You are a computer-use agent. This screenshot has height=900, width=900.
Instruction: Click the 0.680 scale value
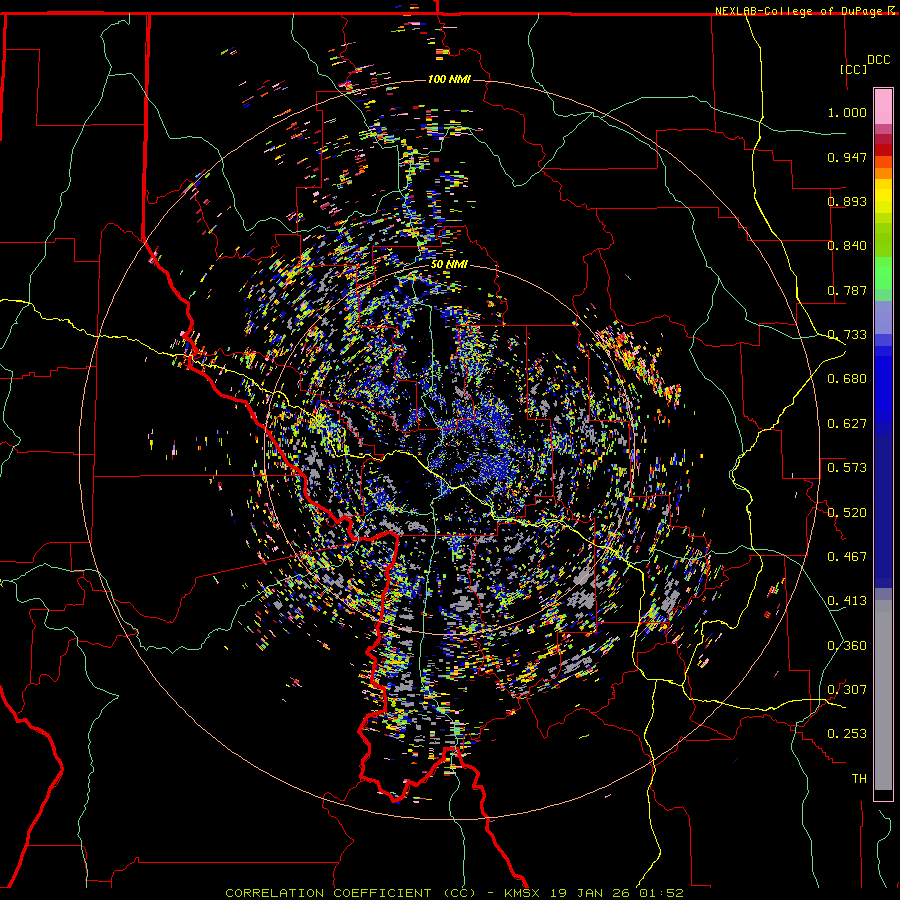click(847, 379)
